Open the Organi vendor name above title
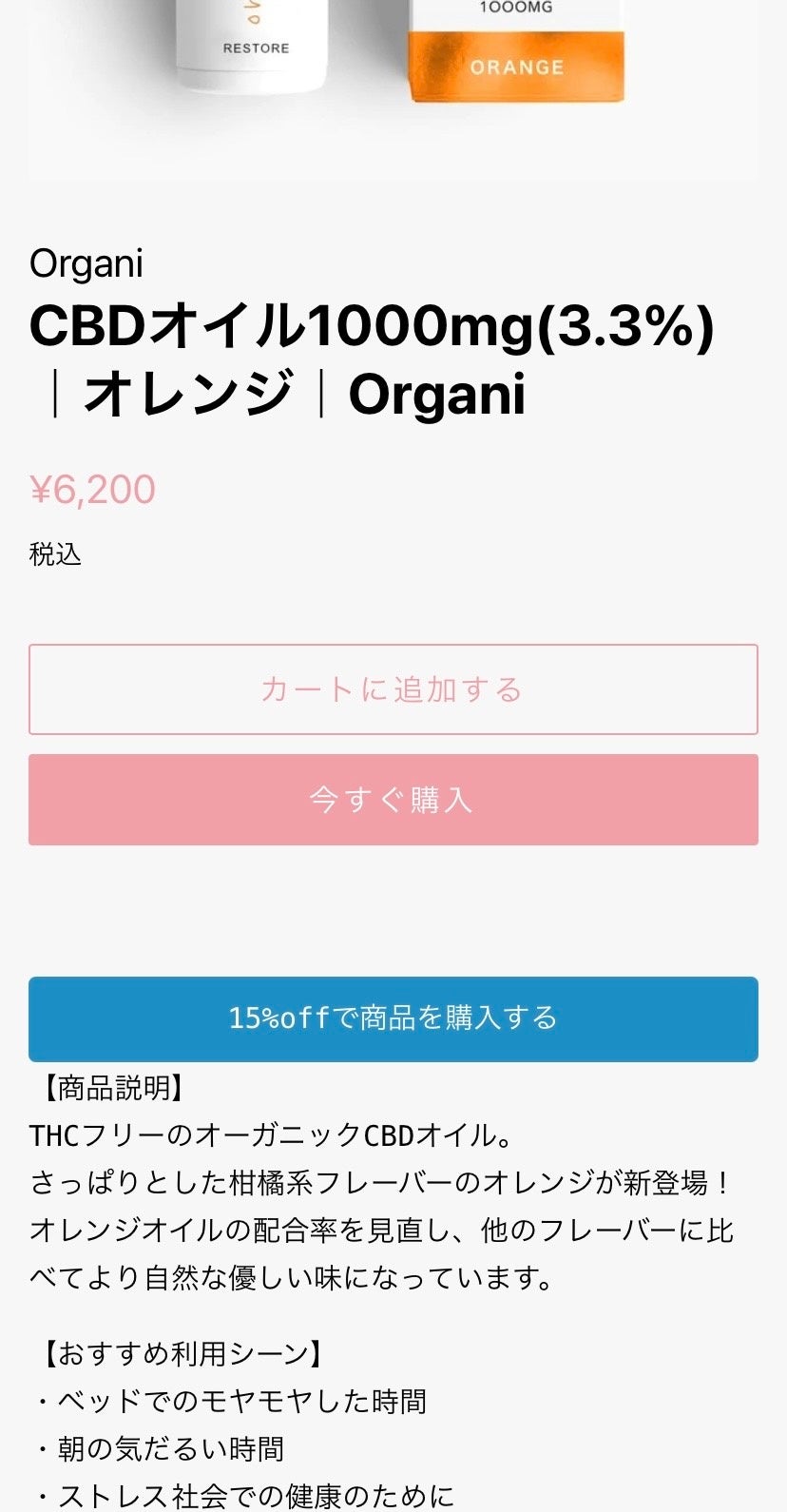 (x=86, y=263)
